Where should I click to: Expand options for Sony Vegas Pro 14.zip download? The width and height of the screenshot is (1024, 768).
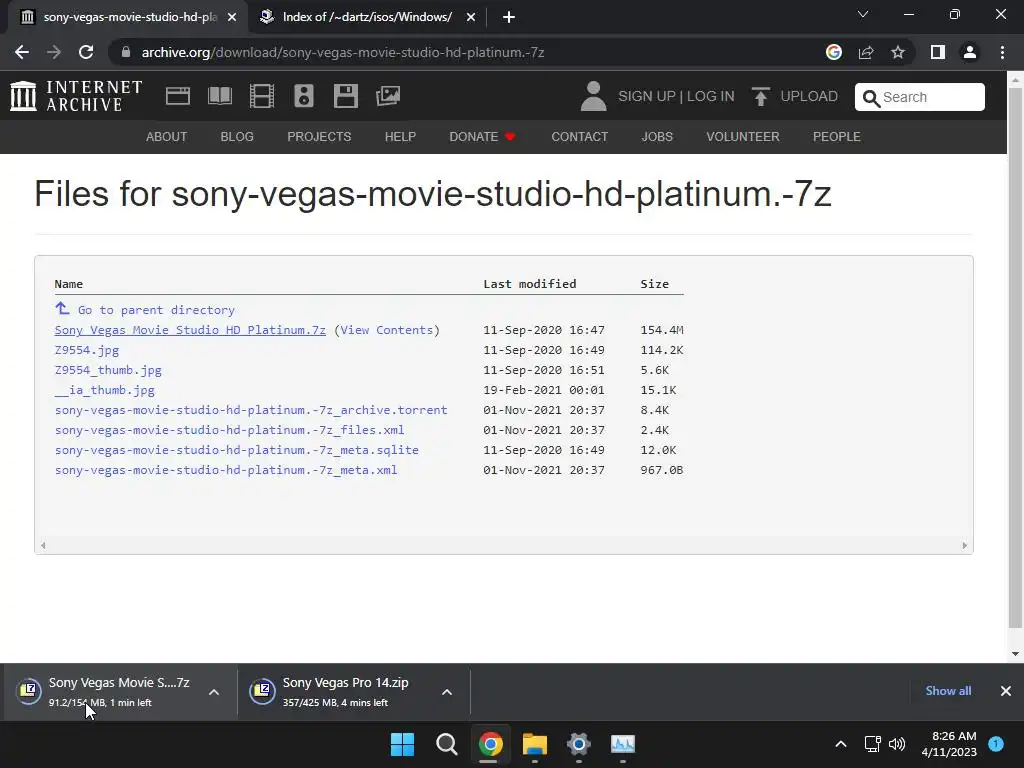pos(447,692)
